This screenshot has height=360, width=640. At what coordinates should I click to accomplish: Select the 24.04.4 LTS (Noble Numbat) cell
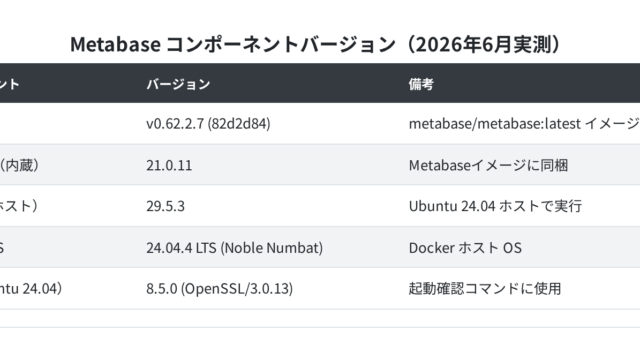pos(234,248)
